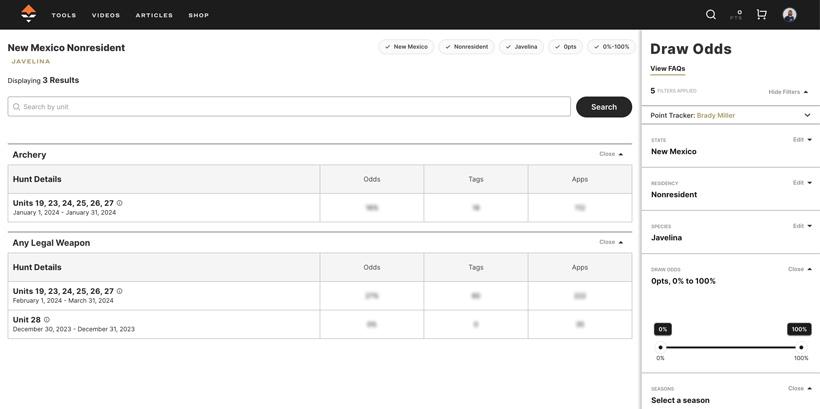820x409 pixels.
Task: Expand the State filter Edit dropdown
Action: [x=802, y=140]
